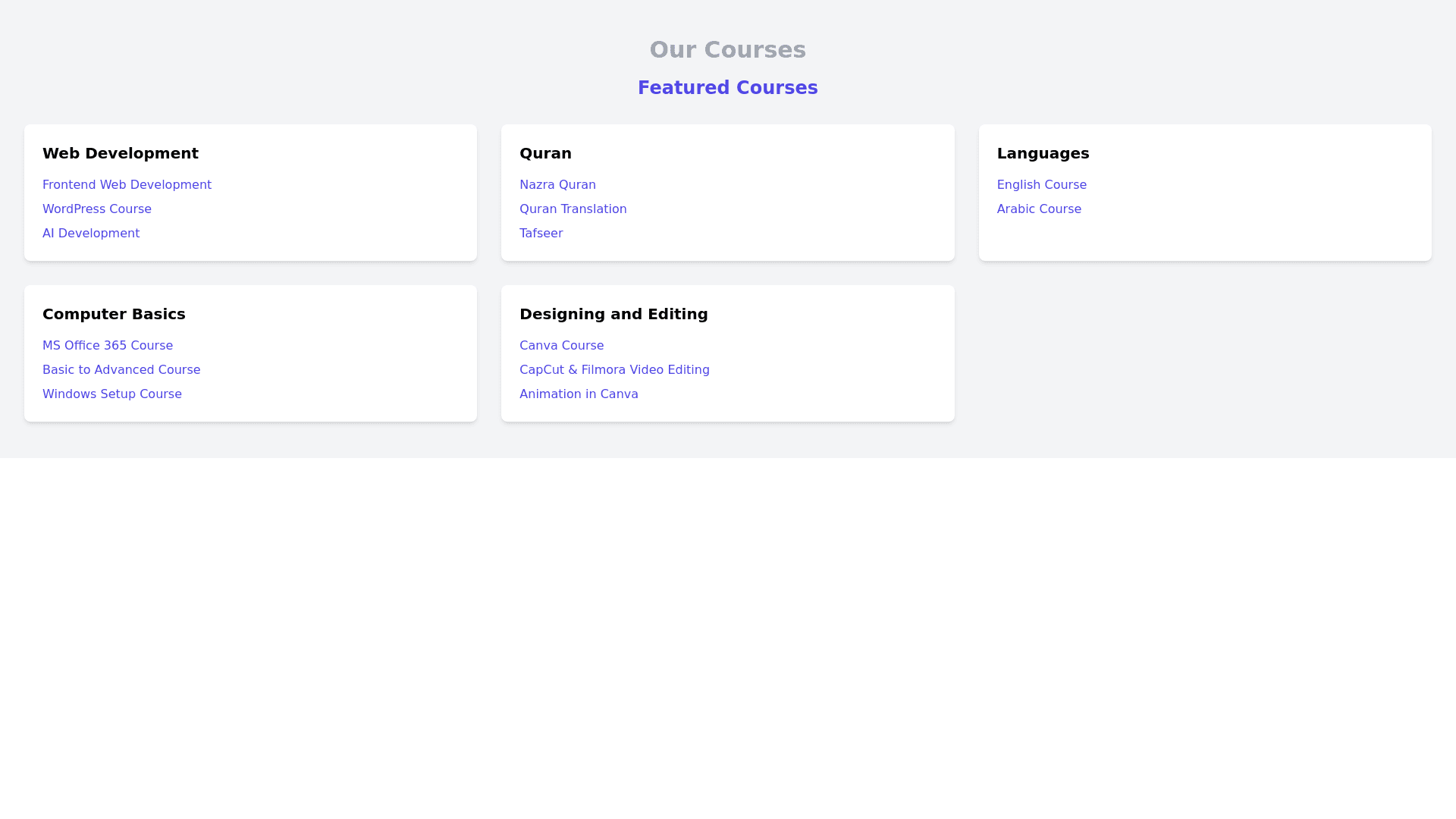The width and height of the screenshot is (1456, 819).
Task: Open the MS Office 365 Course
Action: point(108,346)
